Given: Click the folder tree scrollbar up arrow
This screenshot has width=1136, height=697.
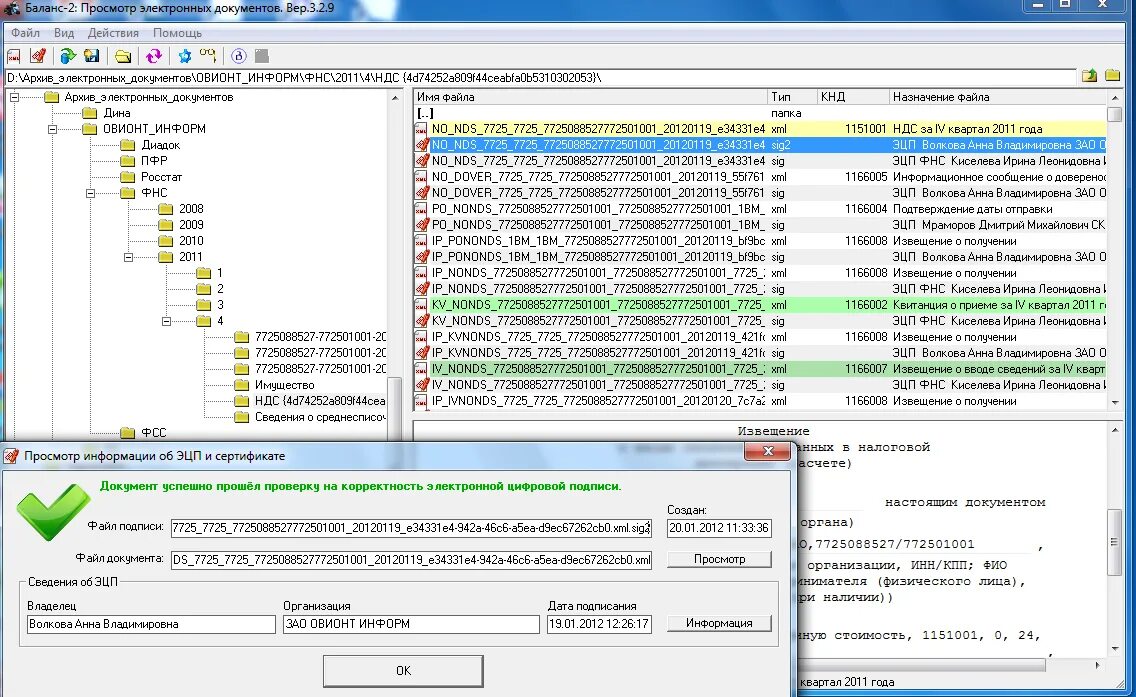Looking at the screenshot, I should [x=395, y=97].
